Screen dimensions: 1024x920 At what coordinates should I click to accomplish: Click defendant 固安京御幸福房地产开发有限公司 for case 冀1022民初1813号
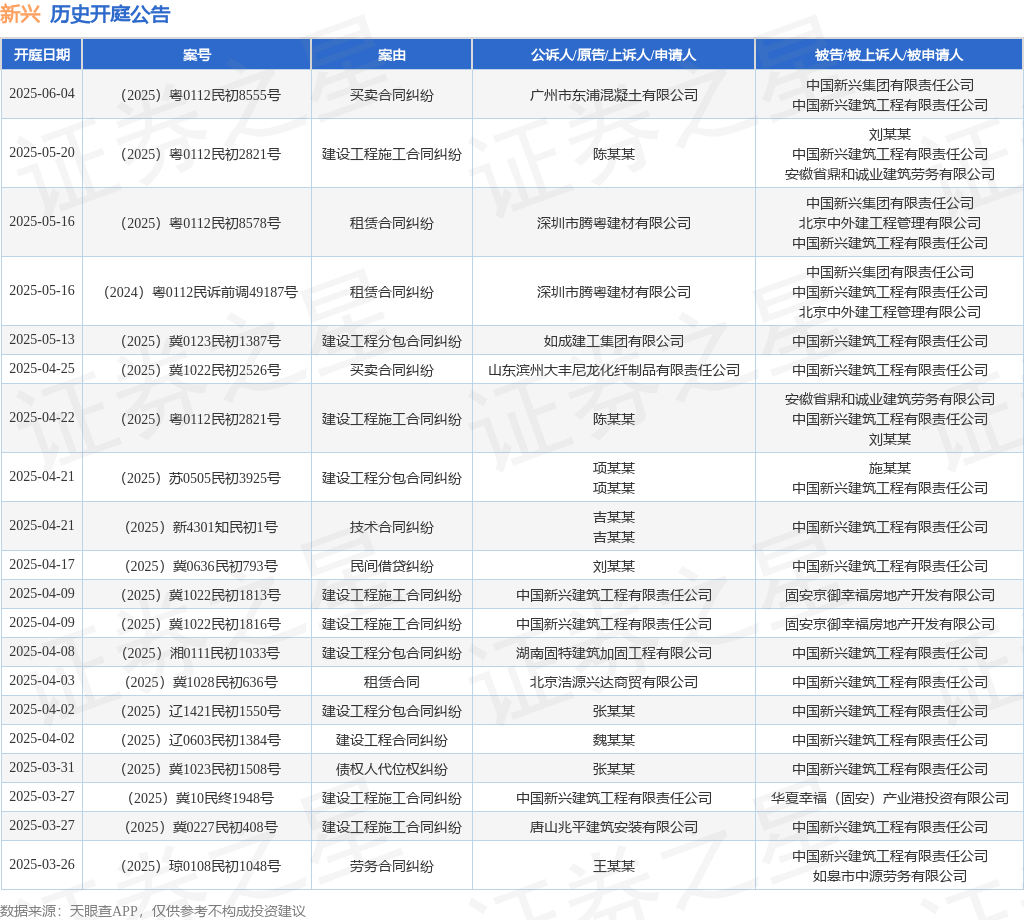coord(889,595)
